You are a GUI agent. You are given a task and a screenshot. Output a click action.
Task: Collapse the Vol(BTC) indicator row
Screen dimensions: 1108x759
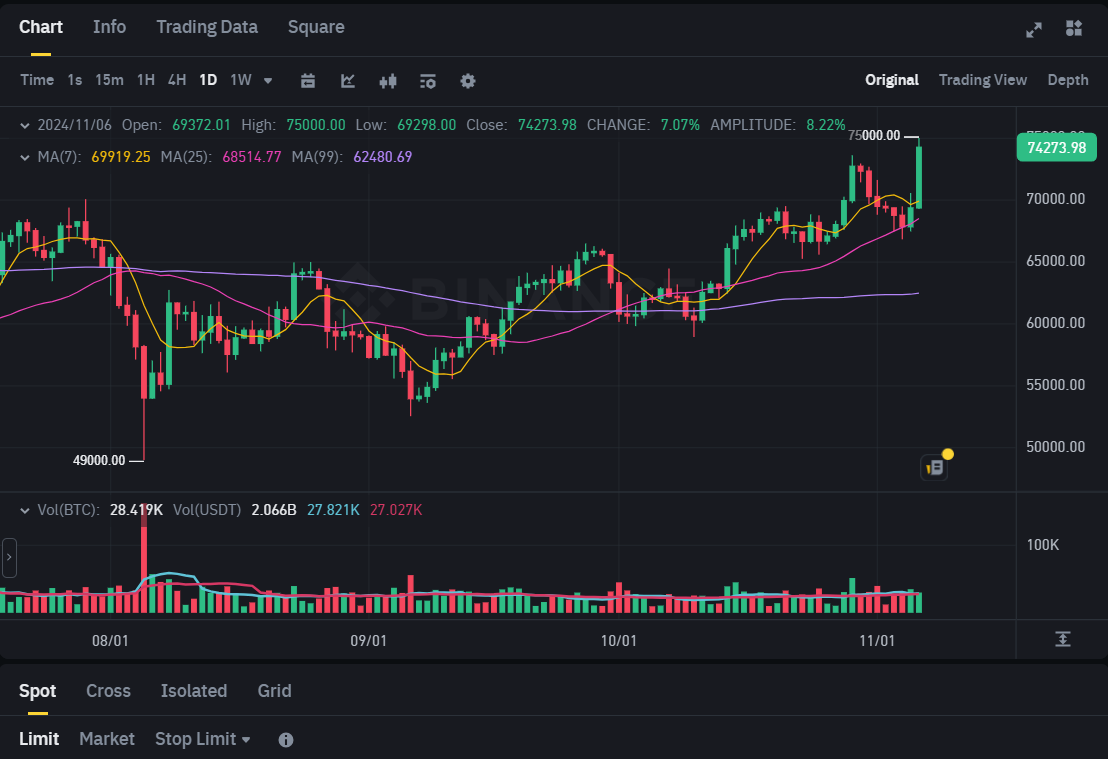coord(25,510)
